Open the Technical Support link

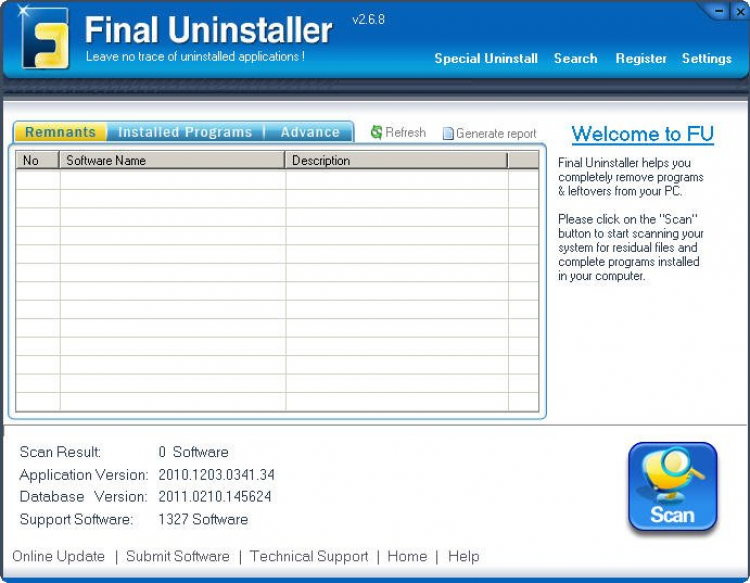click(309, 556)
